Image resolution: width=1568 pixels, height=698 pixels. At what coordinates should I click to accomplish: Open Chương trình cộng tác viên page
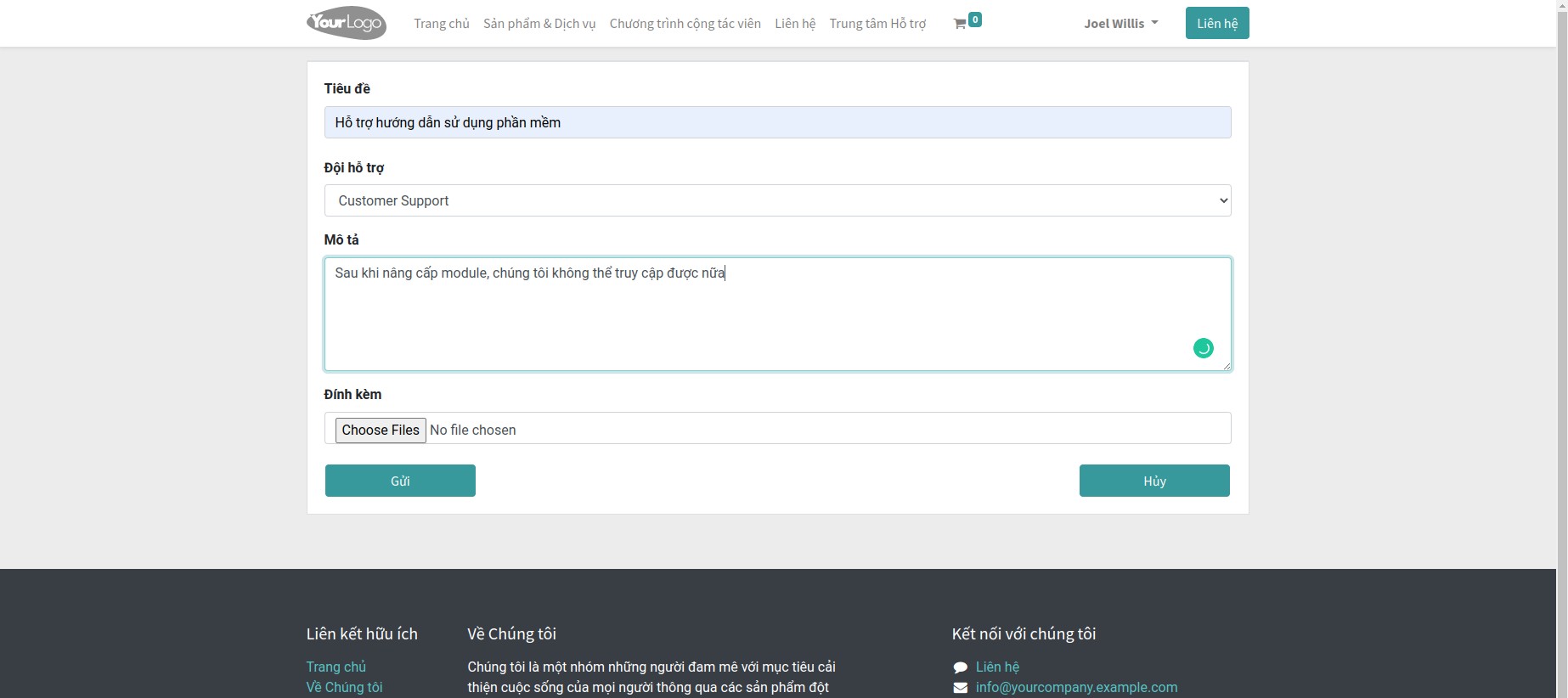pos(685,24)
